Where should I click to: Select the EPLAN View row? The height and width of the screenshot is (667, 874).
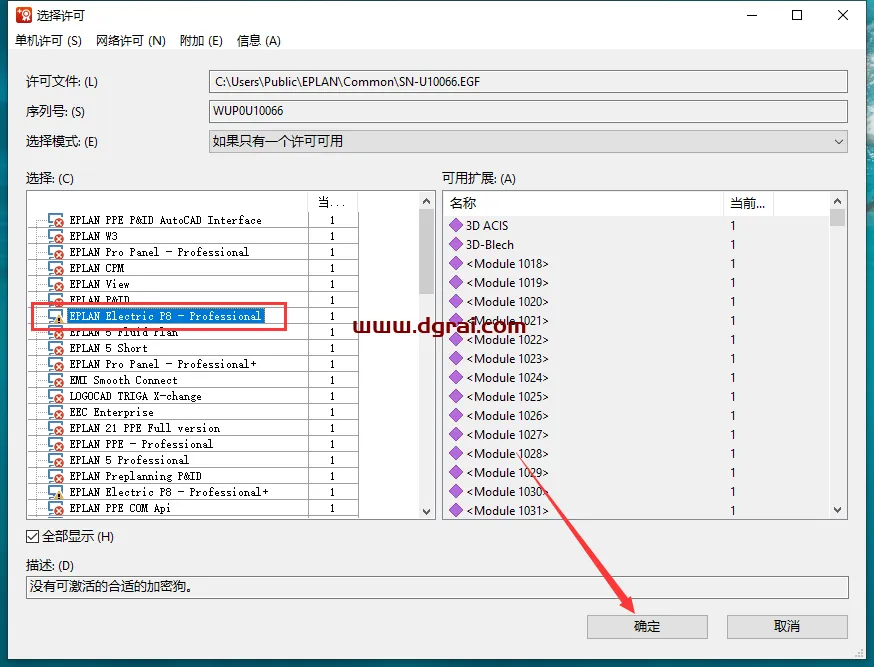pyautogui.click(x=99, y=284)
